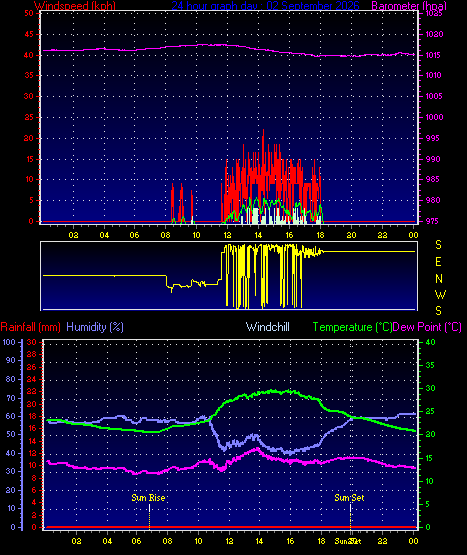Click the green temperature curve peak
This screenshot has width=467, height=555.
pyautogui.click(x=274, y=391)
